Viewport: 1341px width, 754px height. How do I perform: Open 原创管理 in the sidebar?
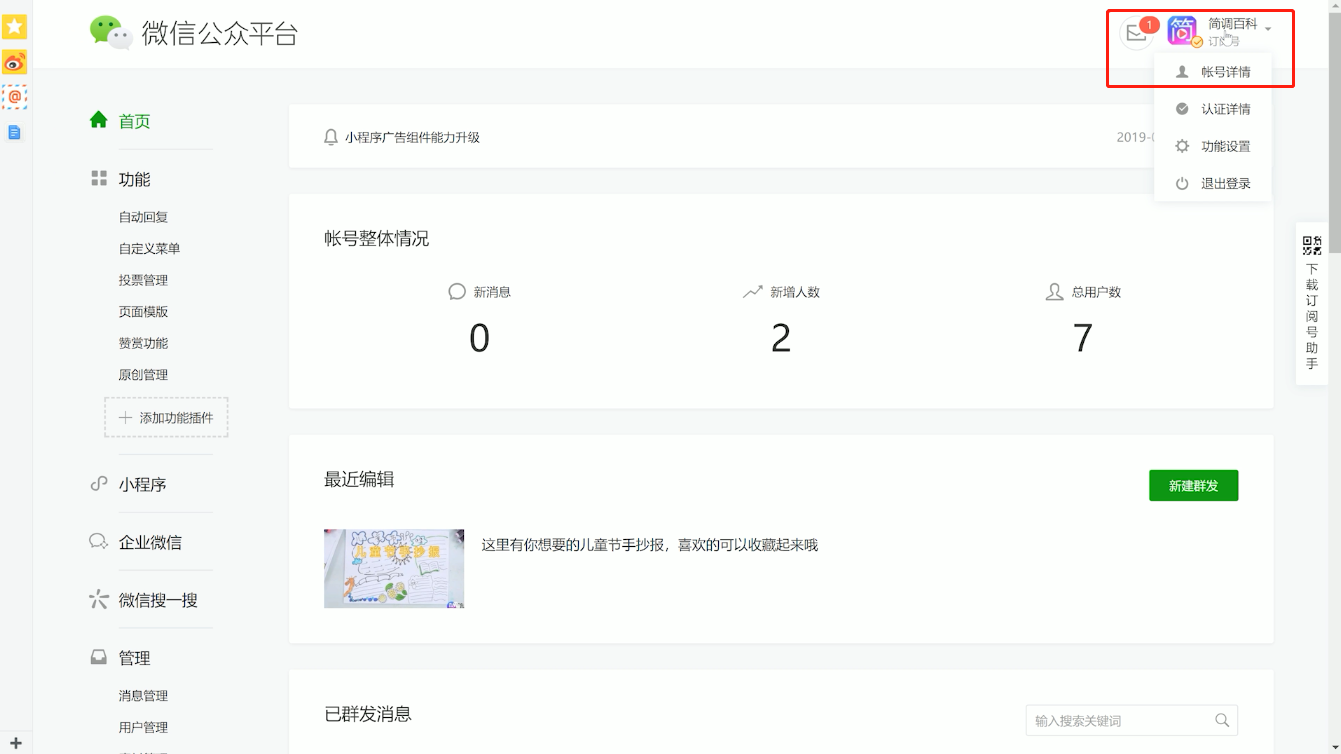143,375
